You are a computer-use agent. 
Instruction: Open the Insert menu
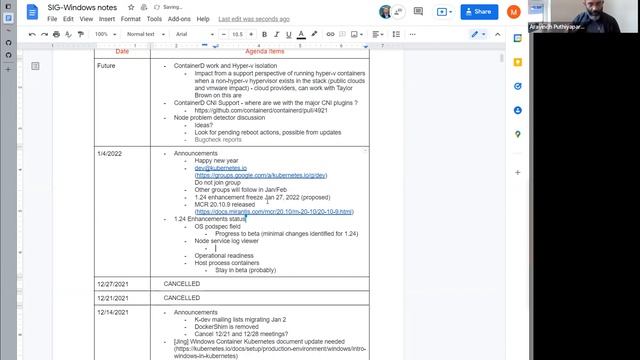click(x=107, y=19)
